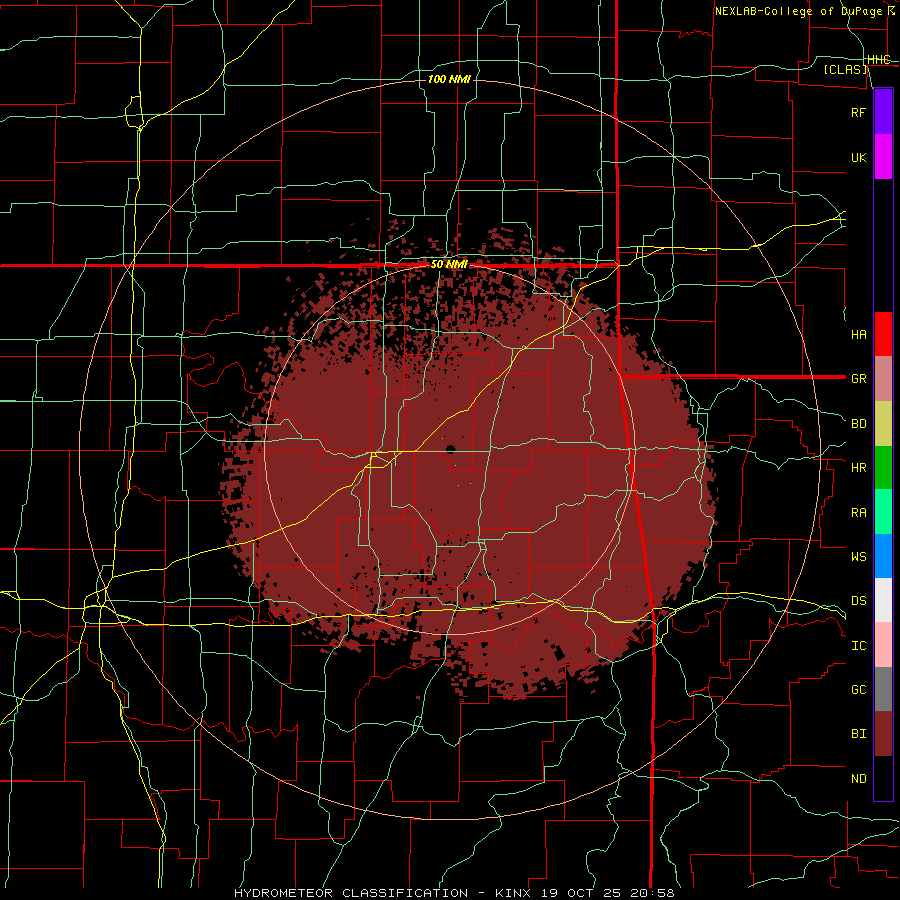900x900 pixels.
Task: Select the GR pink legend swatch
Action: [x=883, y=378]
